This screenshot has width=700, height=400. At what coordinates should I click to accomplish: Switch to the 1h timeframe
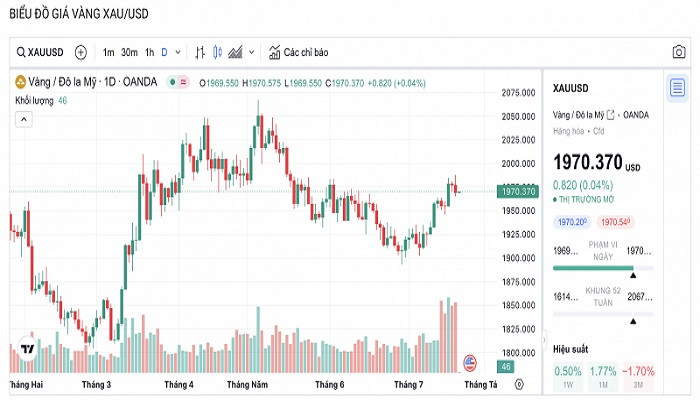coord(149,52)
